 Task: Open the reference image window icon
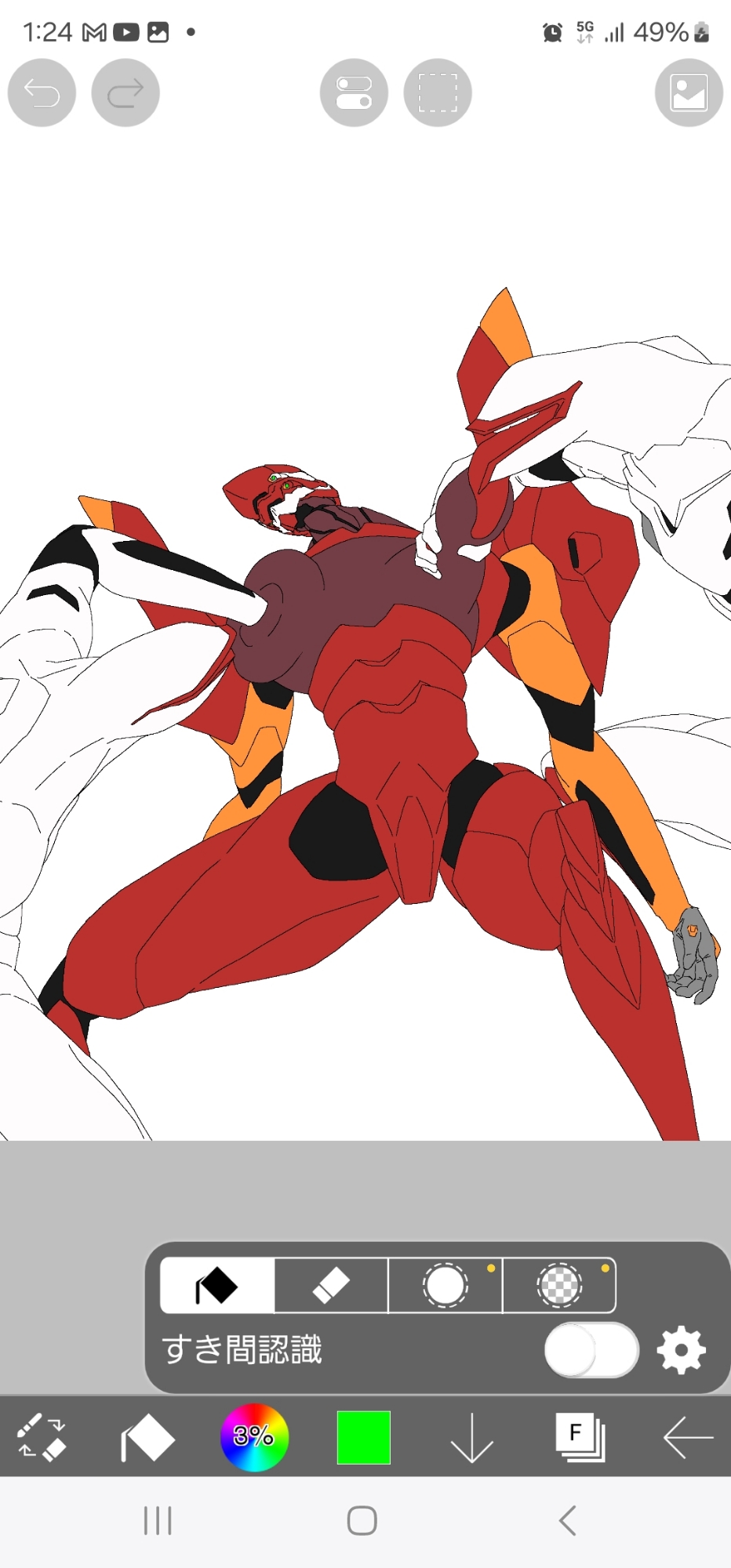tap(689, 93)
